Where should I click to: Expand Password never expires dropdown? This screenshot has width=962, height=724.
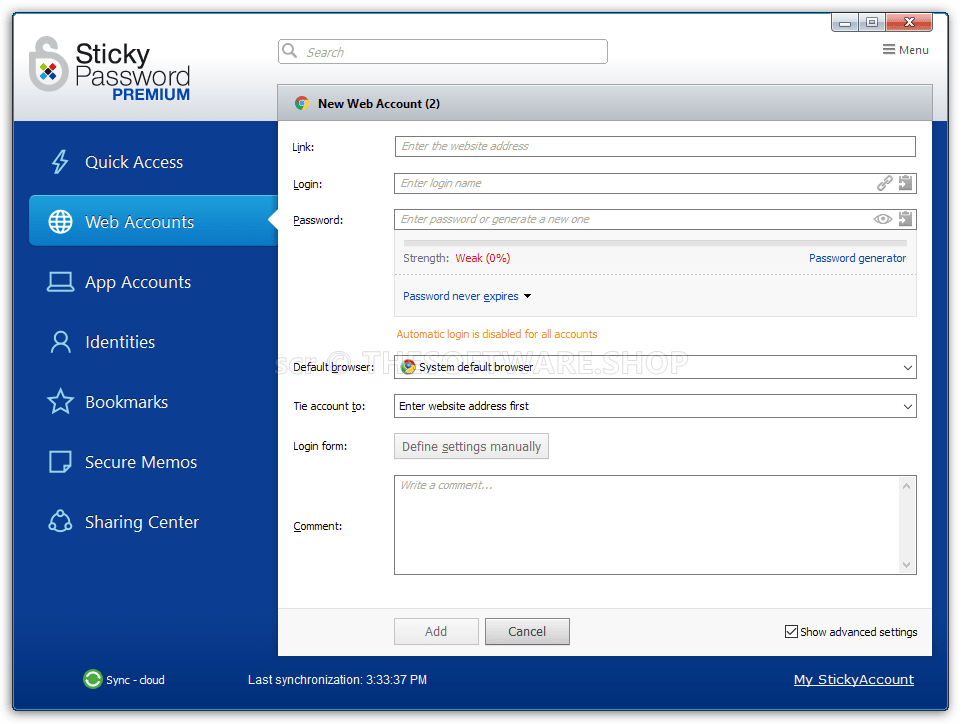[x=467, y=296]
